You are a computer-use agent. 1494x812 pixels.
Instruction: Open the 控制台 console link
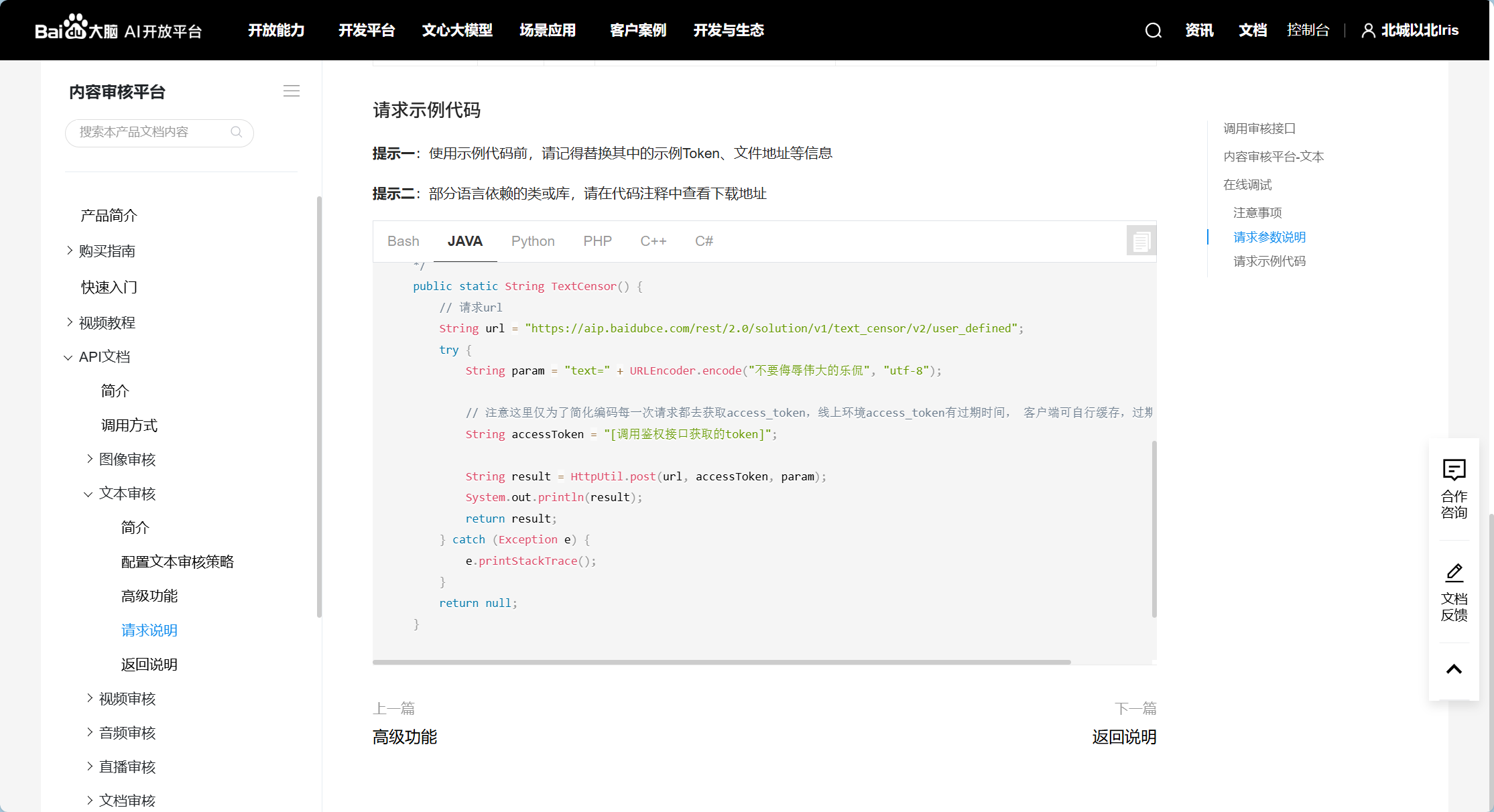point(1308,30)
